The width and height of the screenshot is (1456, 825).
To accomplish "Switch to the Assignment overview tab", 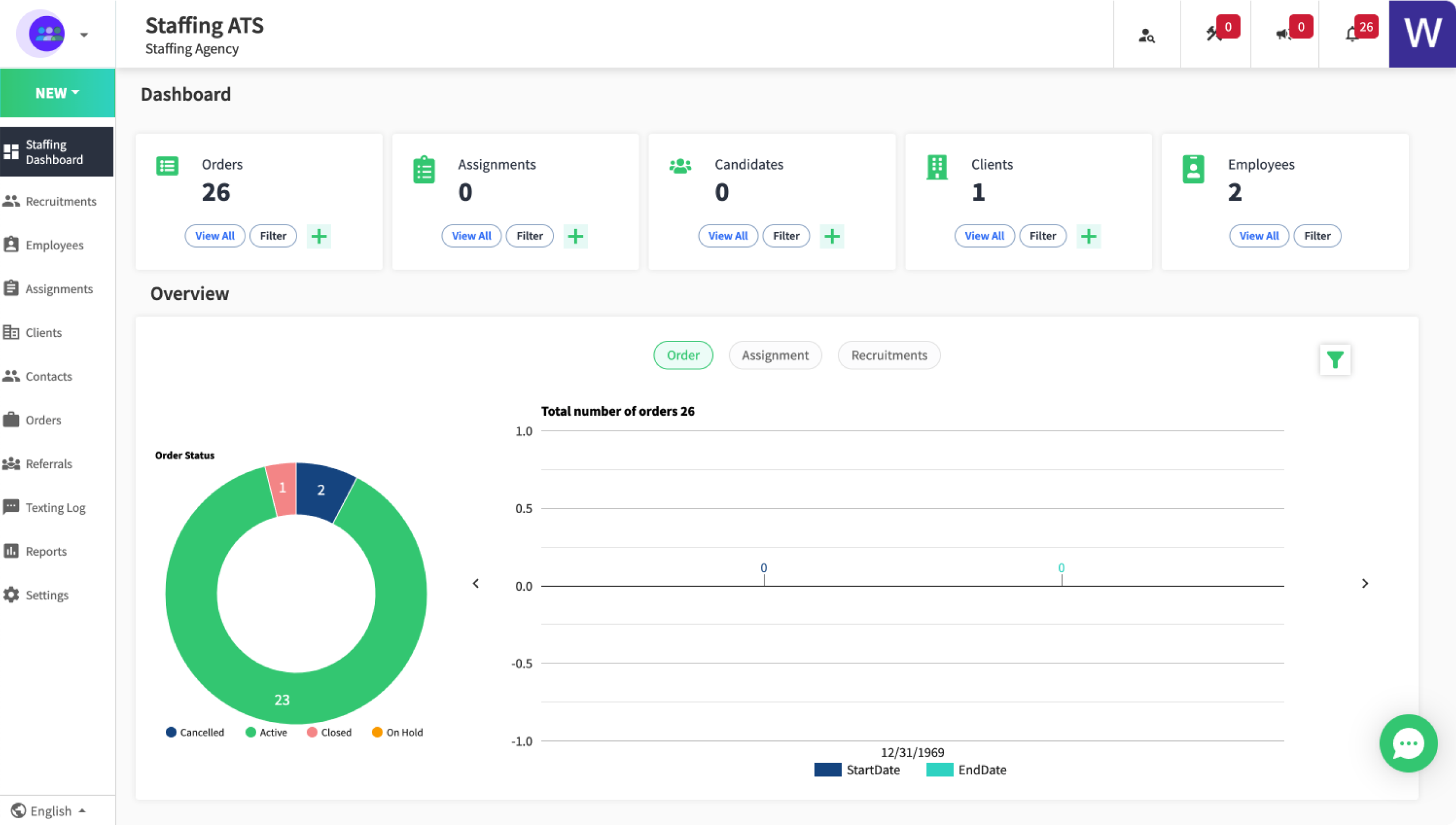I will 775,355.
